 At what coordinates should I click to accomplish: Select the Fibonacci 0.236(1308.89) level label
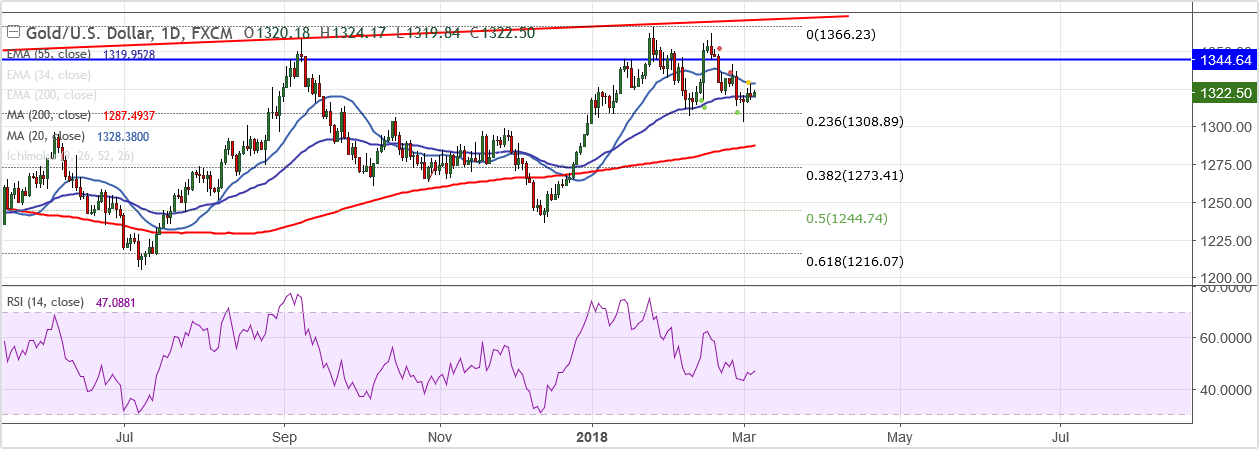pyautogui.click(x=855, y=121)
